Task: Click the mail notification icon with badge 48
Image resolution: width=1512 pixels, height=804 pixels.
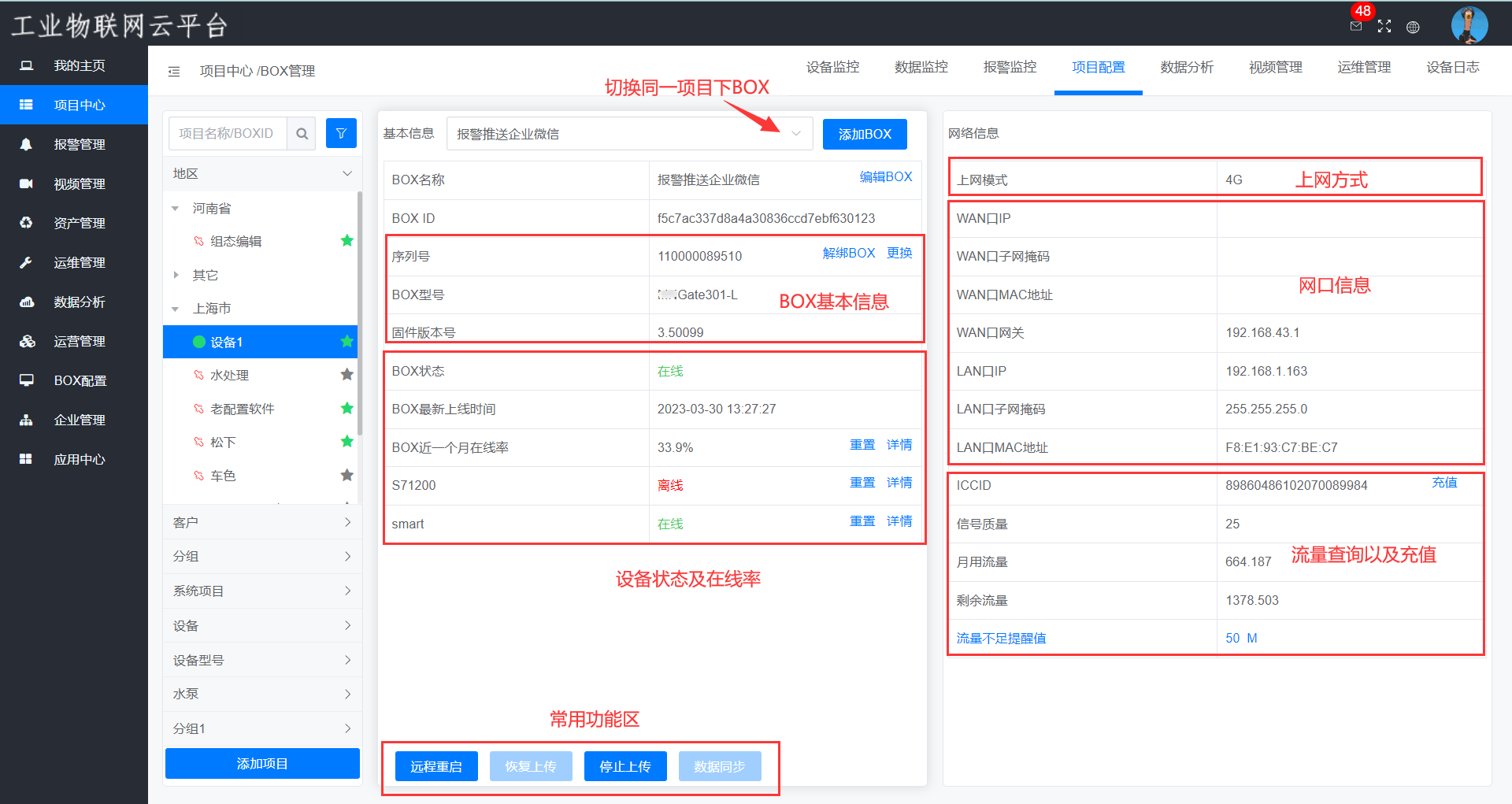Action: pos(1355,26)
